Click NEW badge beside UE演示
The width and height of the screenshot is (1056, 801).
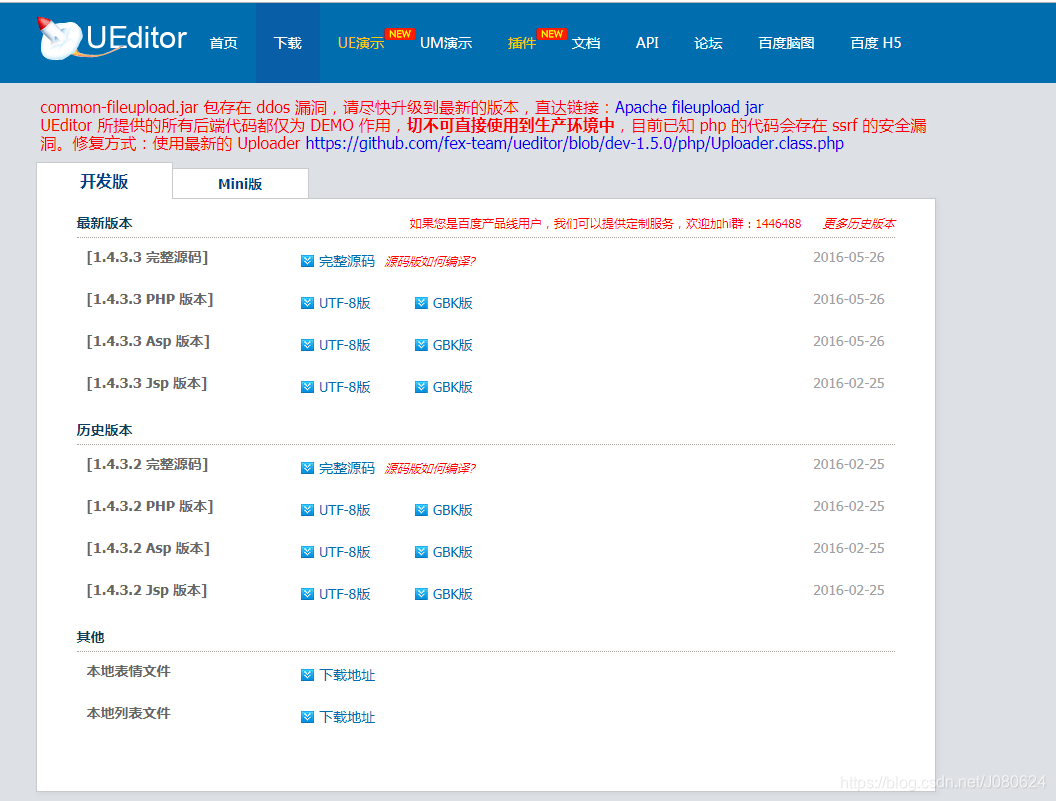click(x=399, y=34)
